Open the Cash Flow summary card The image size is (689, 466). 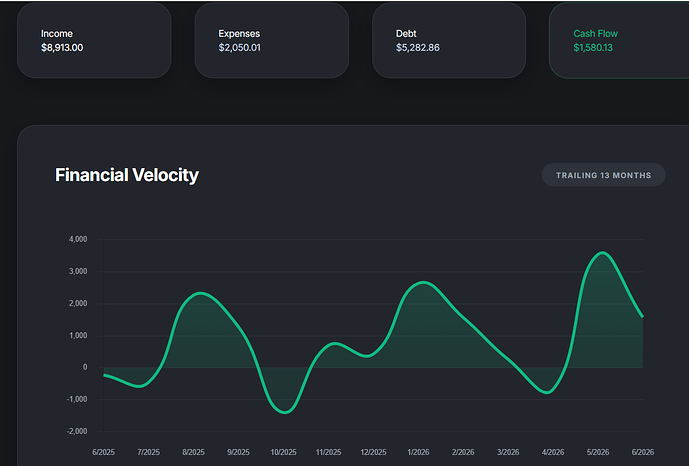[619, 40]
